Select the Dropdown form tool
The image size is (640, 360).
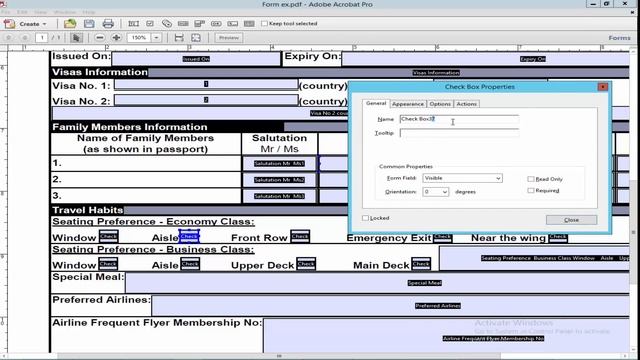[x=200, y=24]
